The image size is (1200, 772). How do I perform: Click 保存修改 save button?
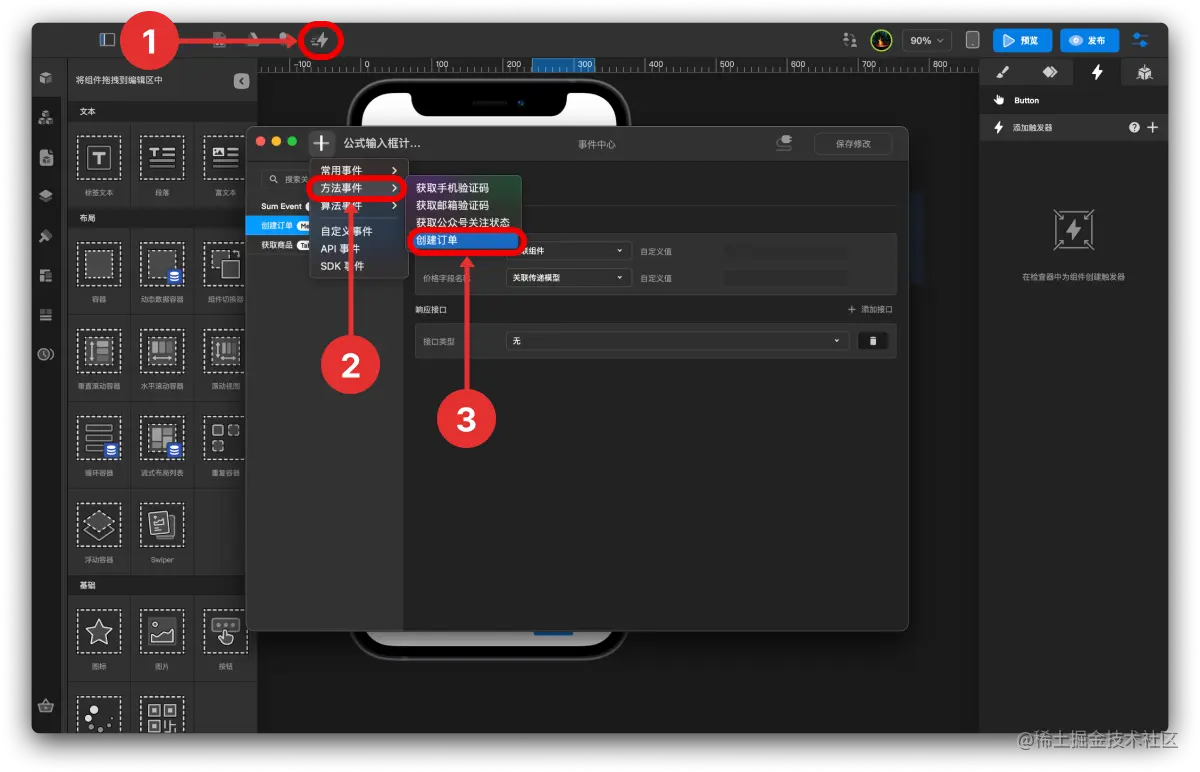852,144
